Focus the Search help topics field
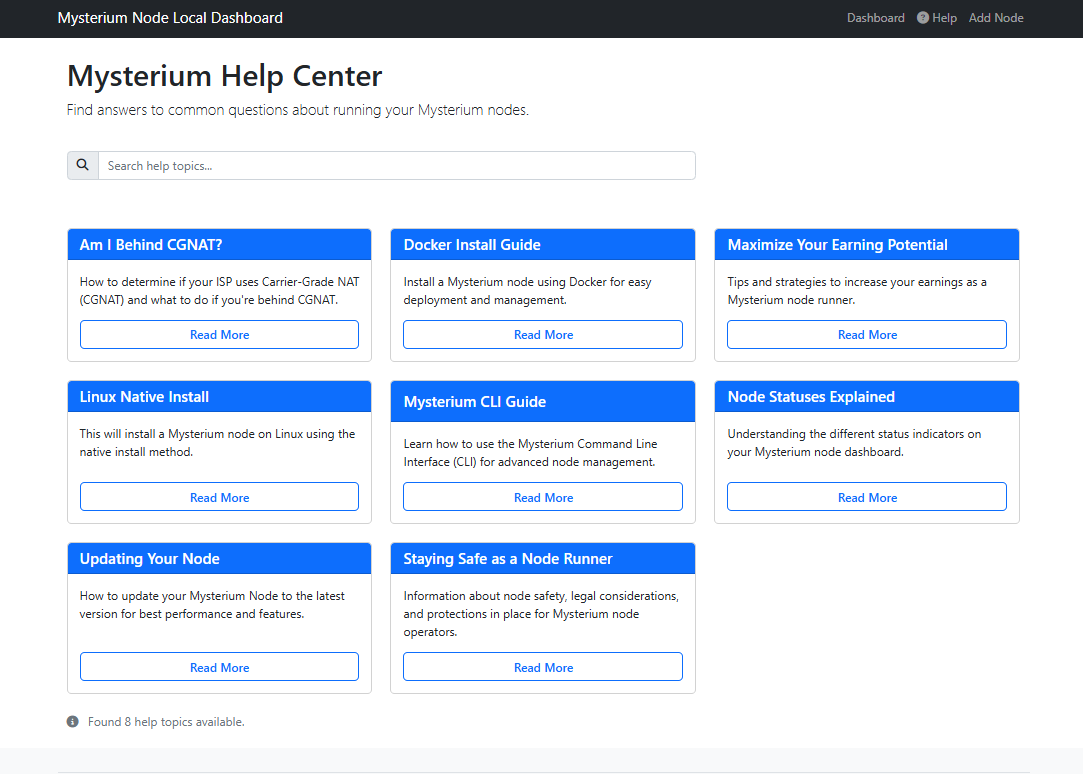The height and width of the screenshot is (774, 1083). (x=396, y=166)
